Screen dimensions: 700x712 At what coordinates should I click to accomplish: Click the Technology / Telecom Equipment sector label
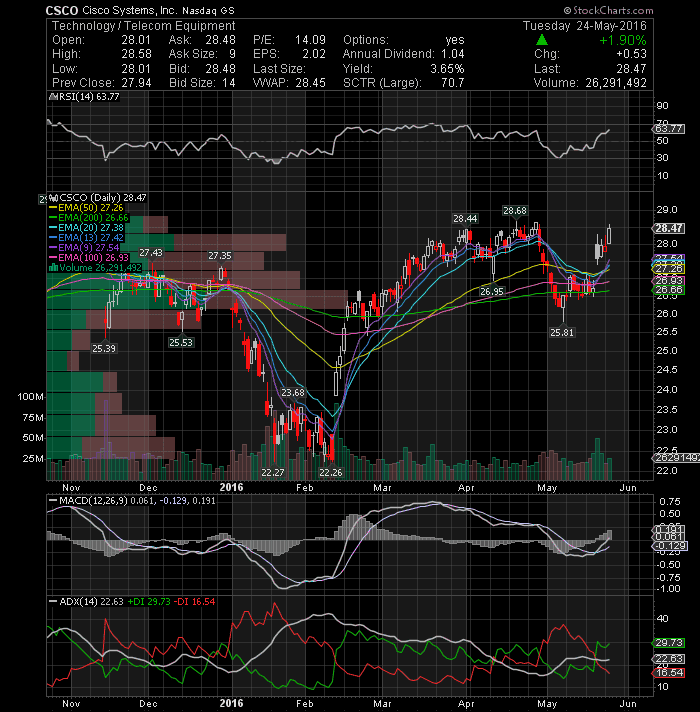[x=143, y=26]
